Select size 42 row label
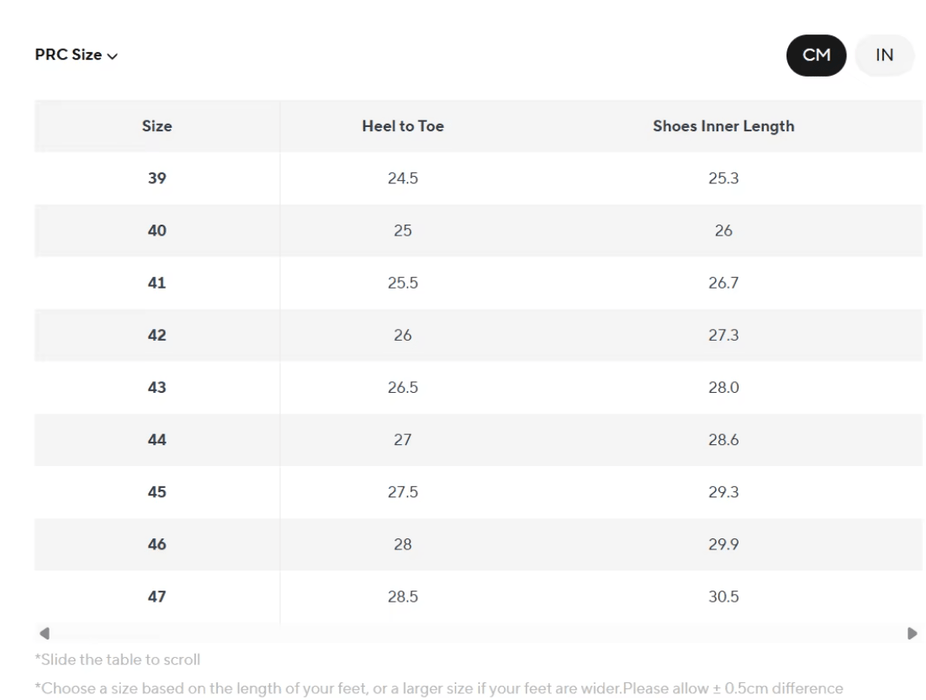Screen dimensions: 926x700 point(157,335)
